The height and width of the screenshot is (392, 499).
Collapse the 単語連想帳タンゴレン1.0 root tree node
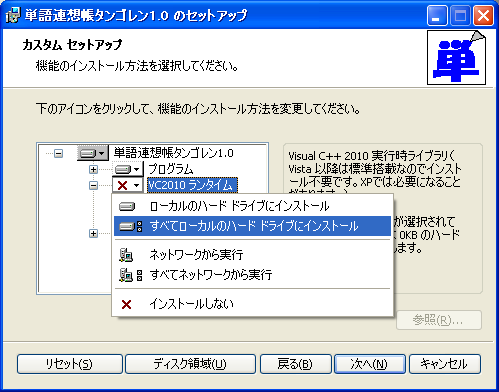pyautogui.click(x=59, y=154)
